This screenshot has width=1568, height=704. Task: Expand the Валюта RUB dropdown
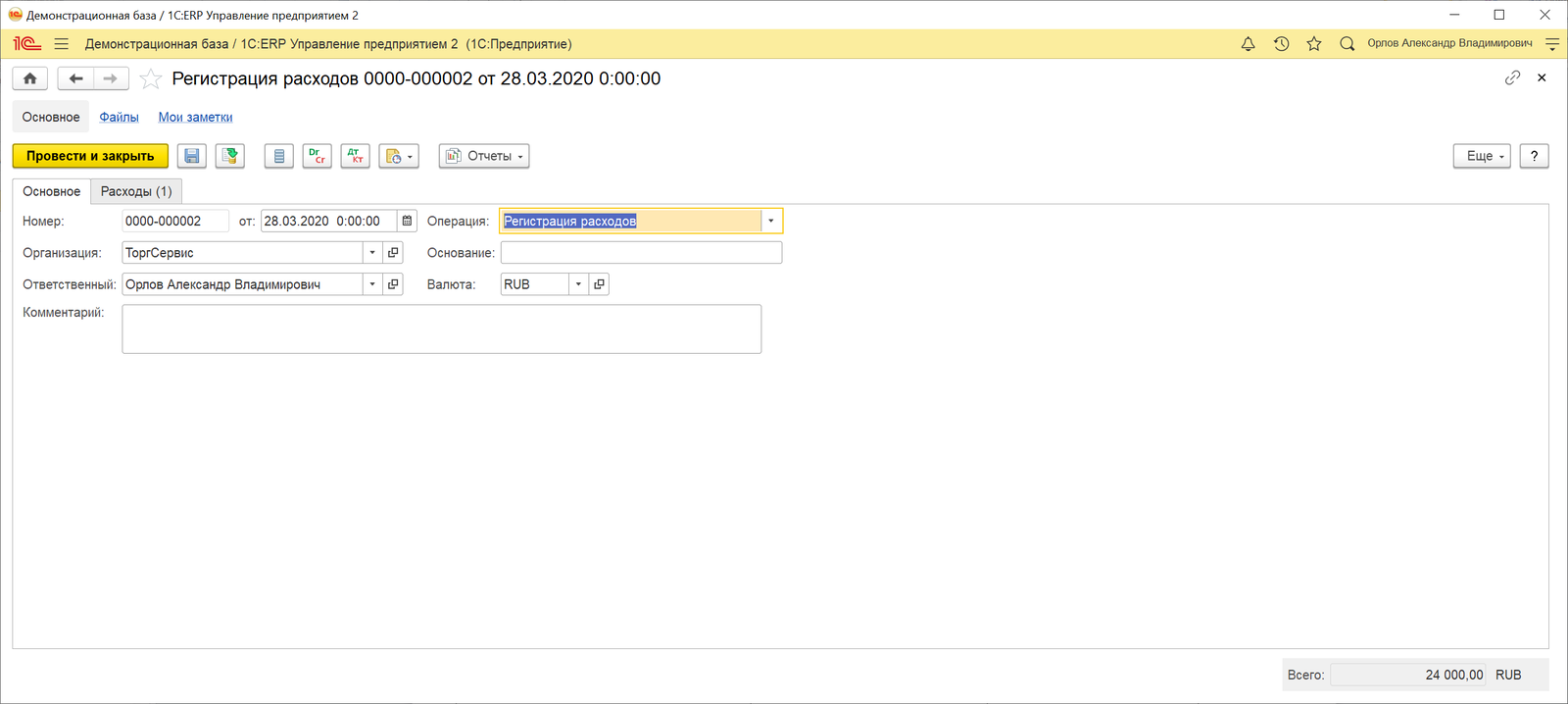pyautogui.click(x=578, y=284)
